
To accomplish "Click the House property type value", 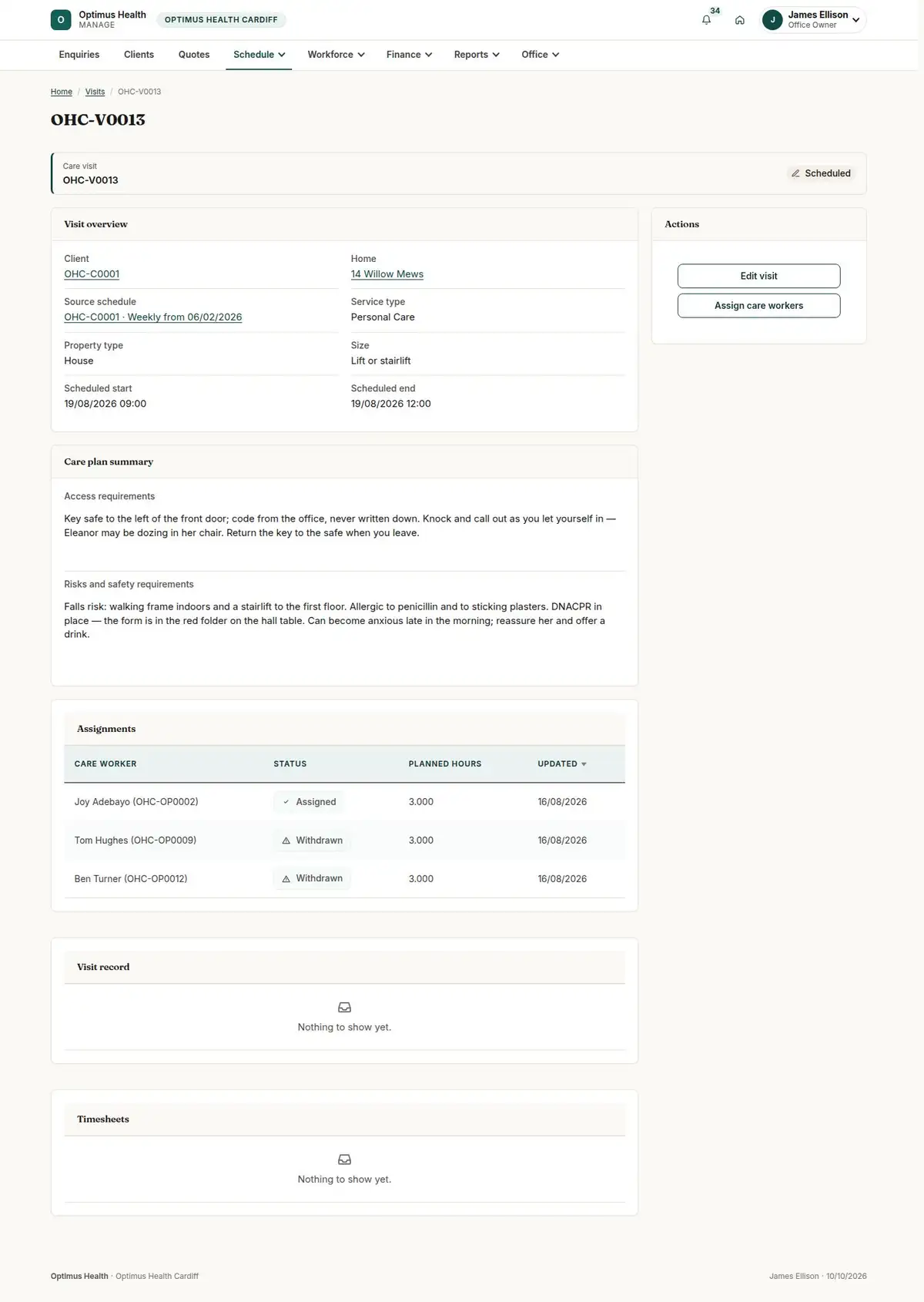I will pos(79,361).
